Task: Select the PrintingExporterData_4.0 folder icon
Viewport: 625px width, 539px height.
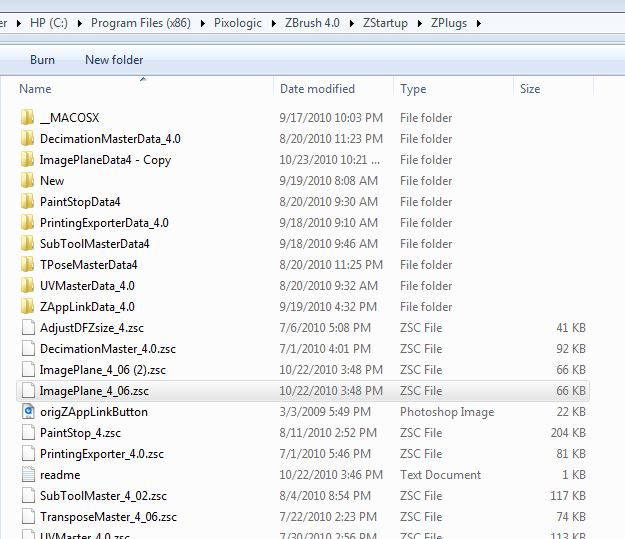Action: (27, 223)
